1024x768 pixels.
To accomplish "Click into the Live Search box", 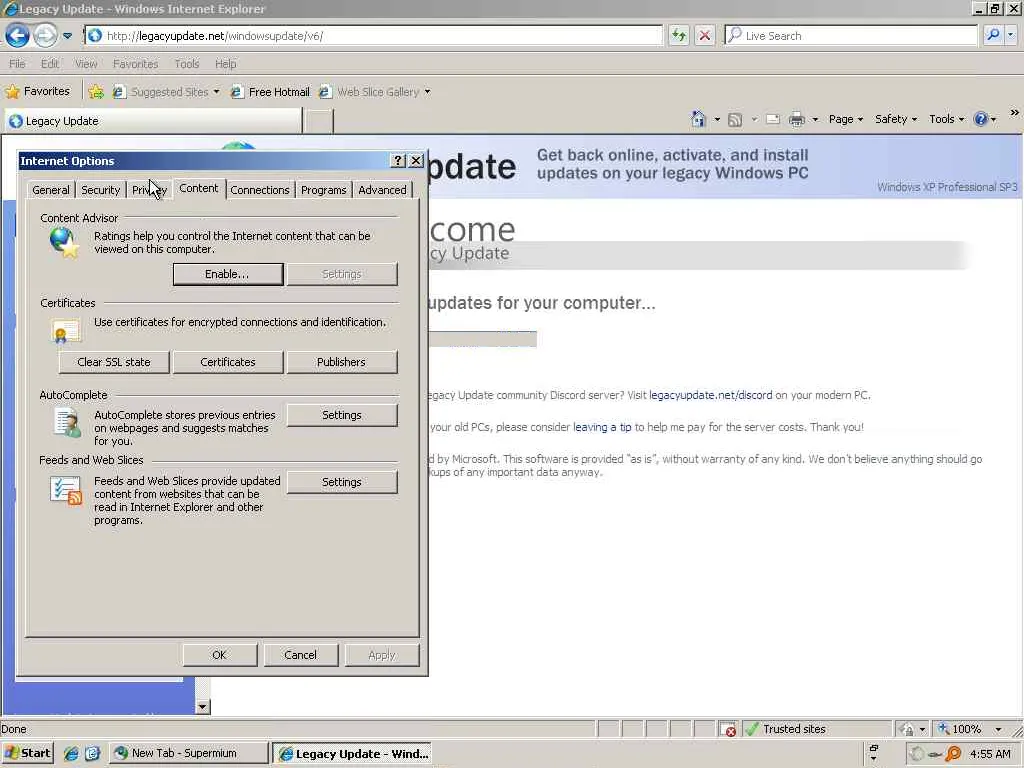I will click(850, 35).
